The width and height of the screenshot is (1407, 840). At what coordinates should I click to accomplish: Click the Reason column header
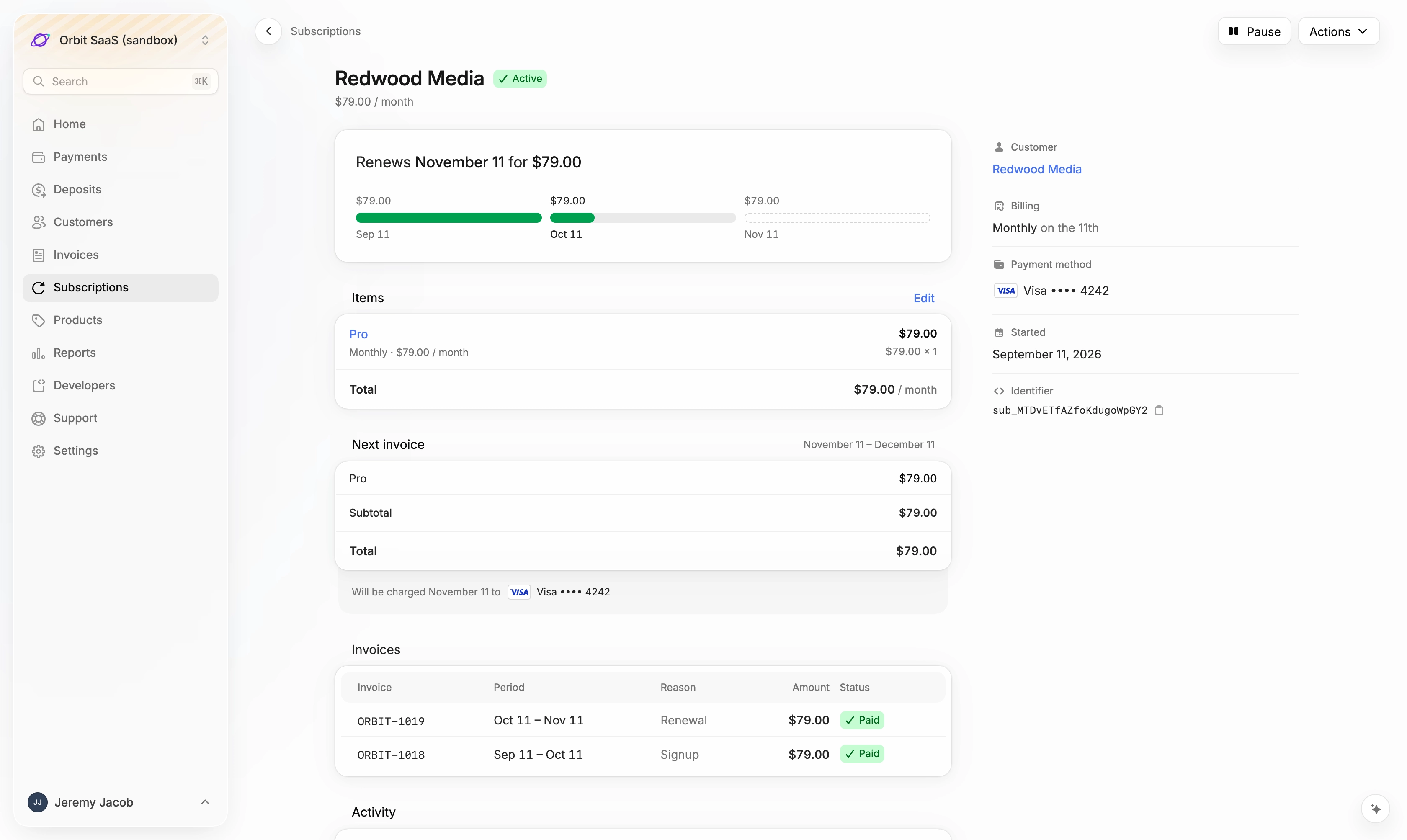click(678, 688)
